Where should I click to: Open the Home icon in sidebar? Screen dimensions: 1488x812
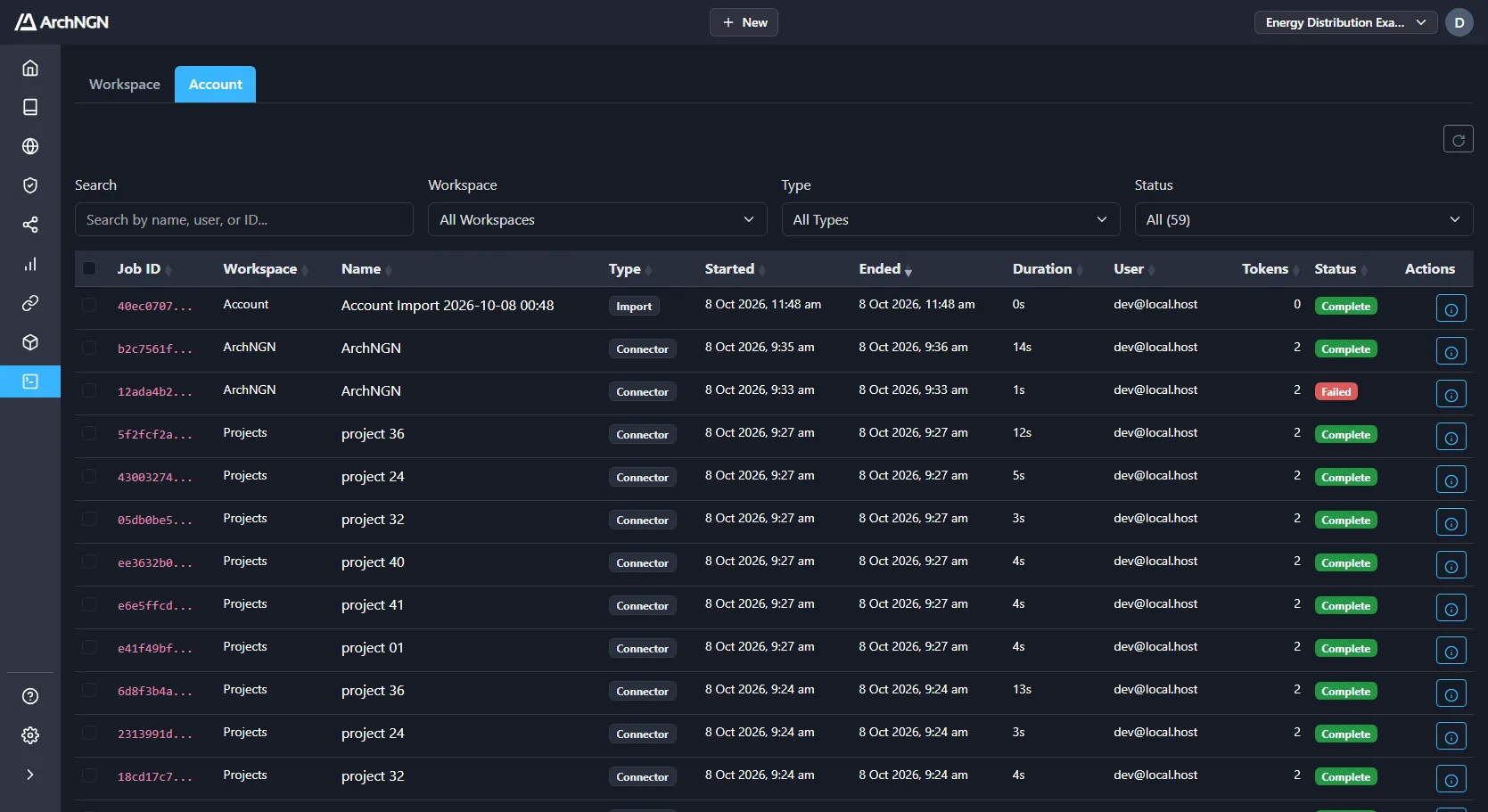(x=30, y=68)
